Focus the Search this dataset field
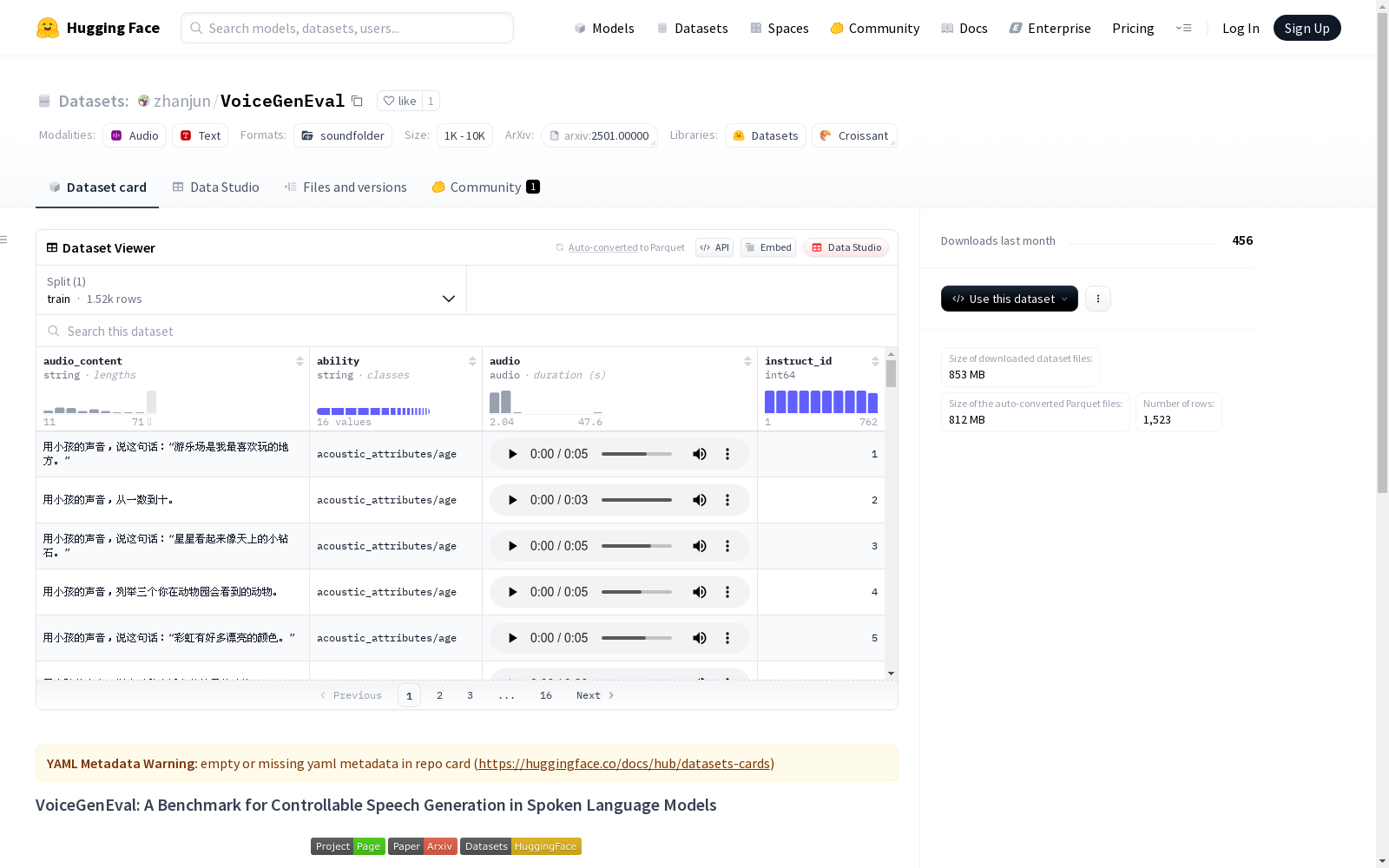The width and height of the screenshot is (1389, 868). [x=467, y=331]
